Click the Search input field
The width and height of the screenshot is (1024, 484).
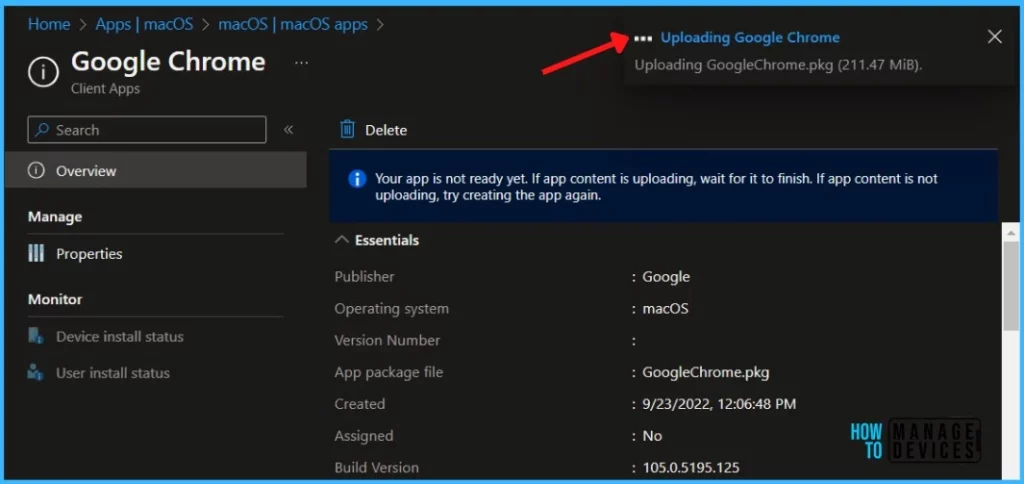click(x=147, y=129)
